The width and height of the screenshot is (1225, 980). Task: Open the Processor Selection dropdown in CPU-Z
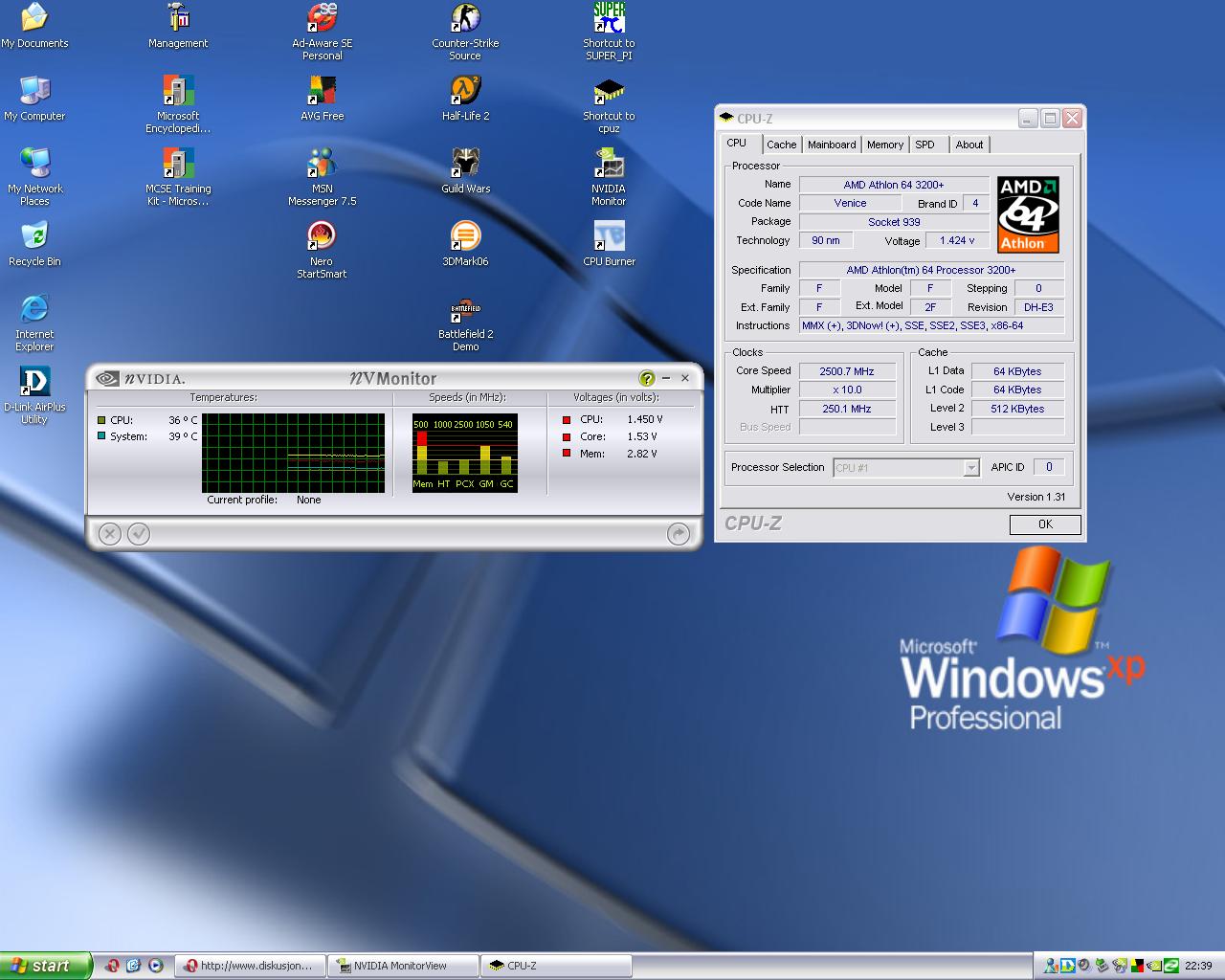click(x=971, y=468)
